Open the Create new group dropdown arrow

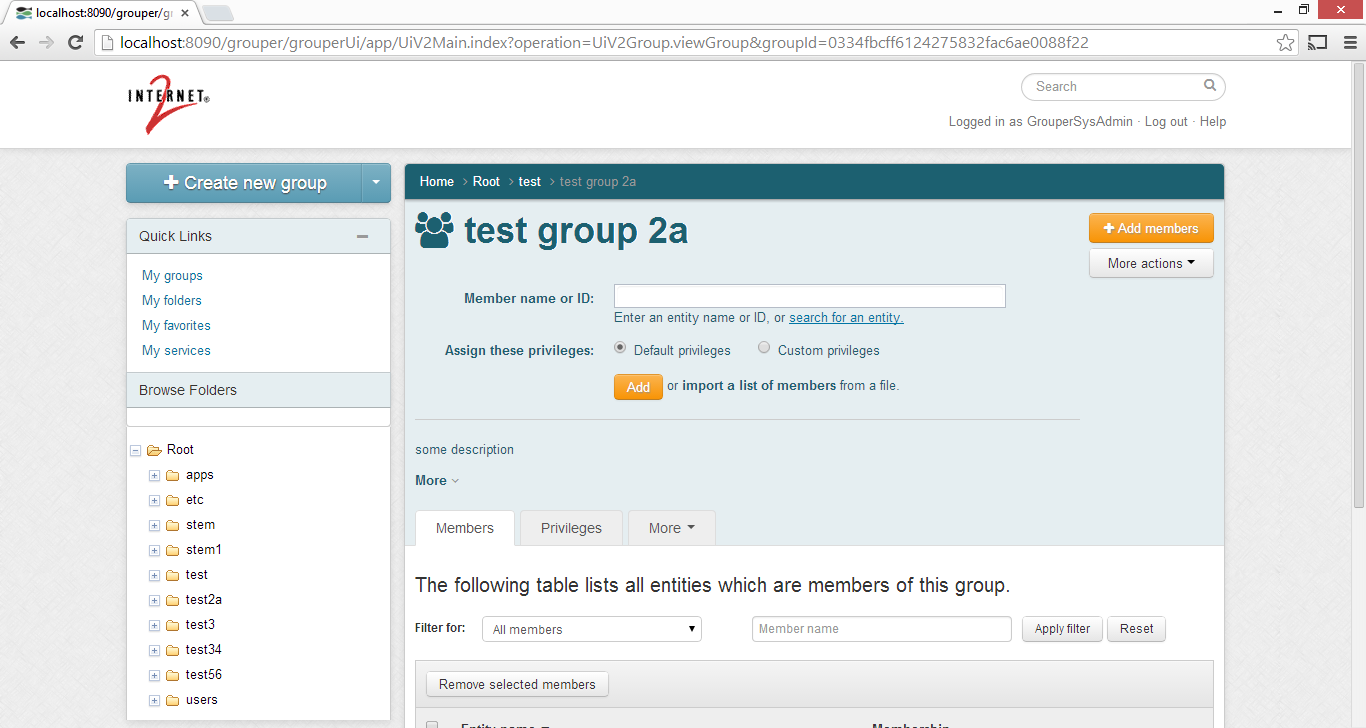(376, 183)
